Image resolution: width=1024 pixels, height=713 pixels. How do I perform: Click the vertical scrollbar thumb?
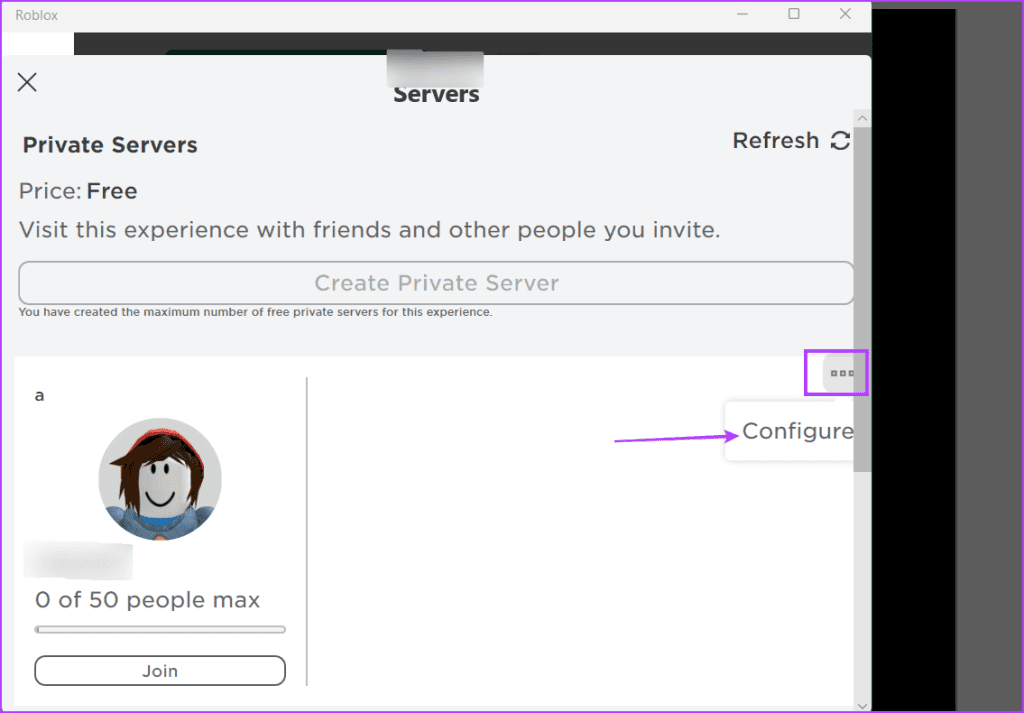point(862,299)
